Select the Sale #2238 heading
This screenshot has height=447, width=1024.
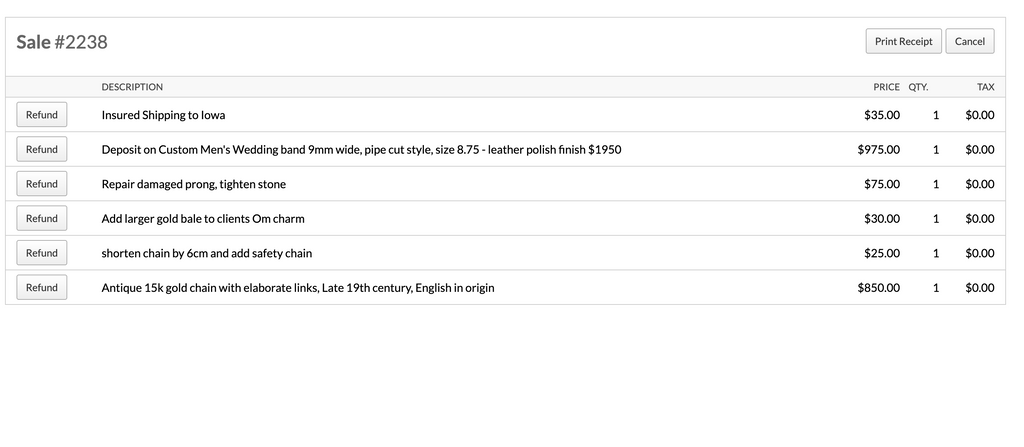point(62,42)
